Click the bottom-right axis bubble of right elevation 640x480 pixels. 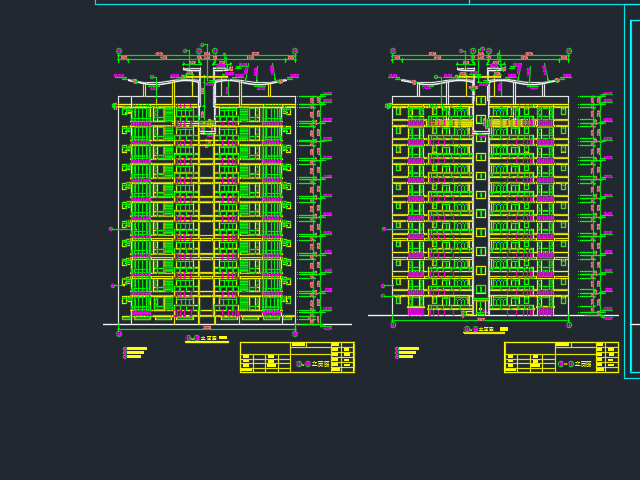[x=569, y=325]
